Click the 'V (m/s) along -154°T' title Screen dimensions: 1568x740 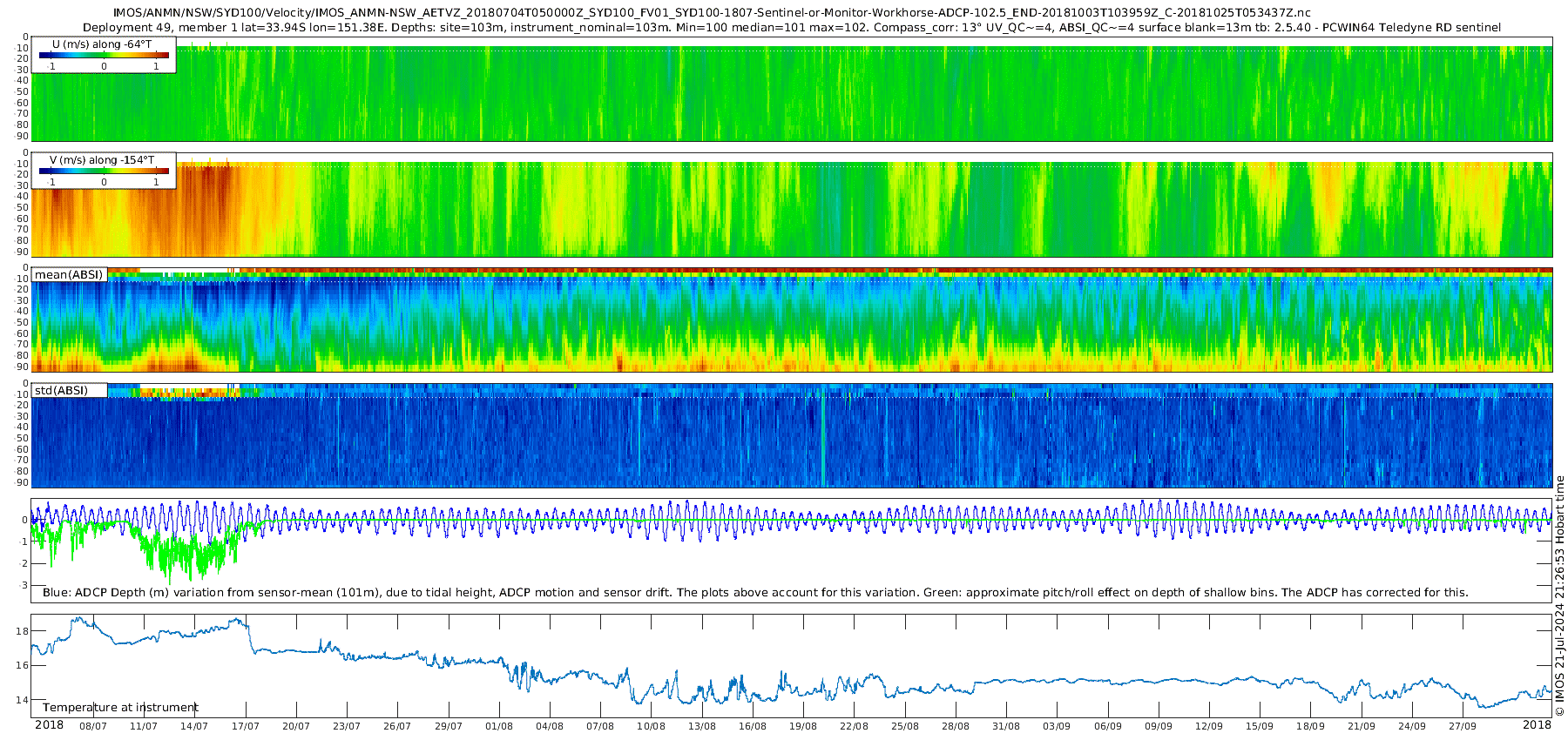(x=102, y=160)
